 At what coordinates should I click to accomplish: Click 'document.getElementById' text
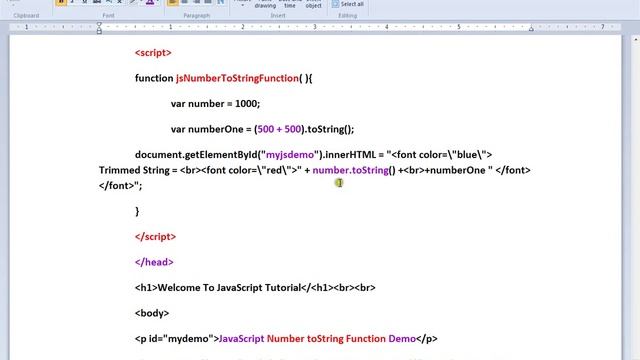(196, 155)
